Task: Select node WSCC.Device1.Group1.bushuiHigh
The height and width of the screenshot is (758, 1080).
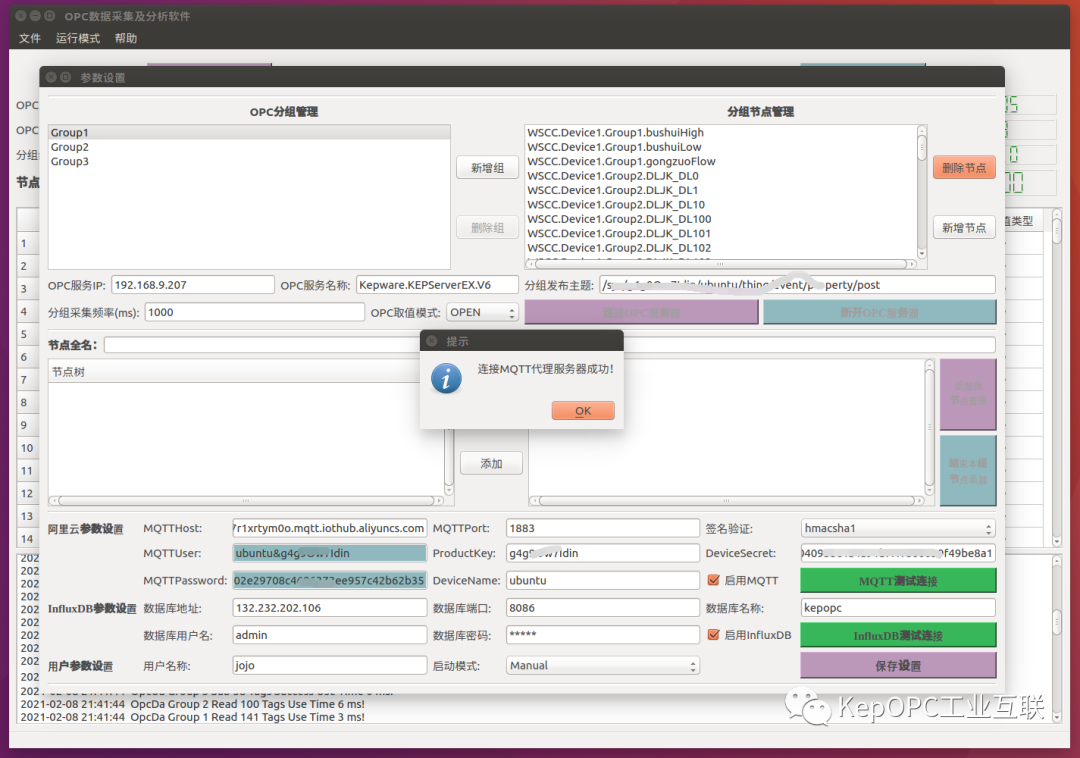Action: coord(721,132)
